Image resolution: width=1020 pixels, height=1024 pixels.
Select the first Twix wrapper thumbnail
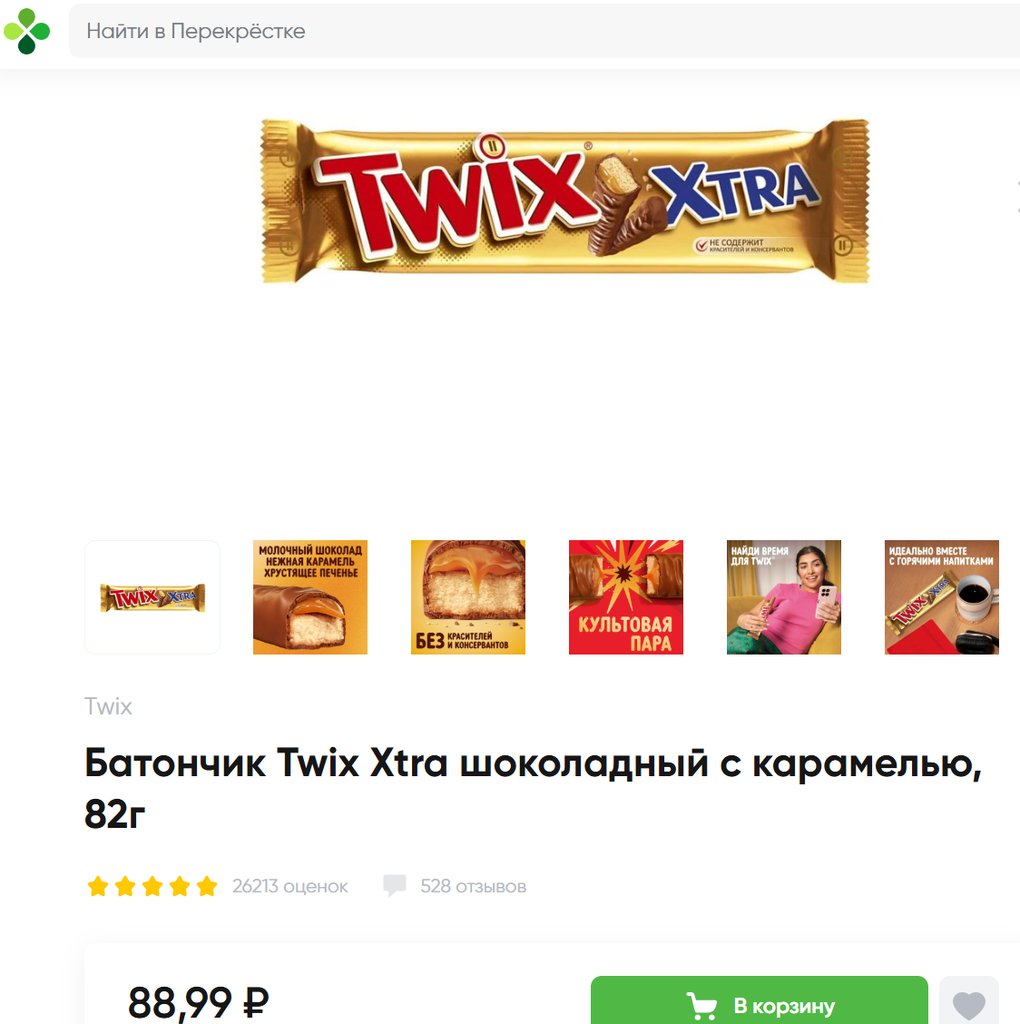[152, 597]
